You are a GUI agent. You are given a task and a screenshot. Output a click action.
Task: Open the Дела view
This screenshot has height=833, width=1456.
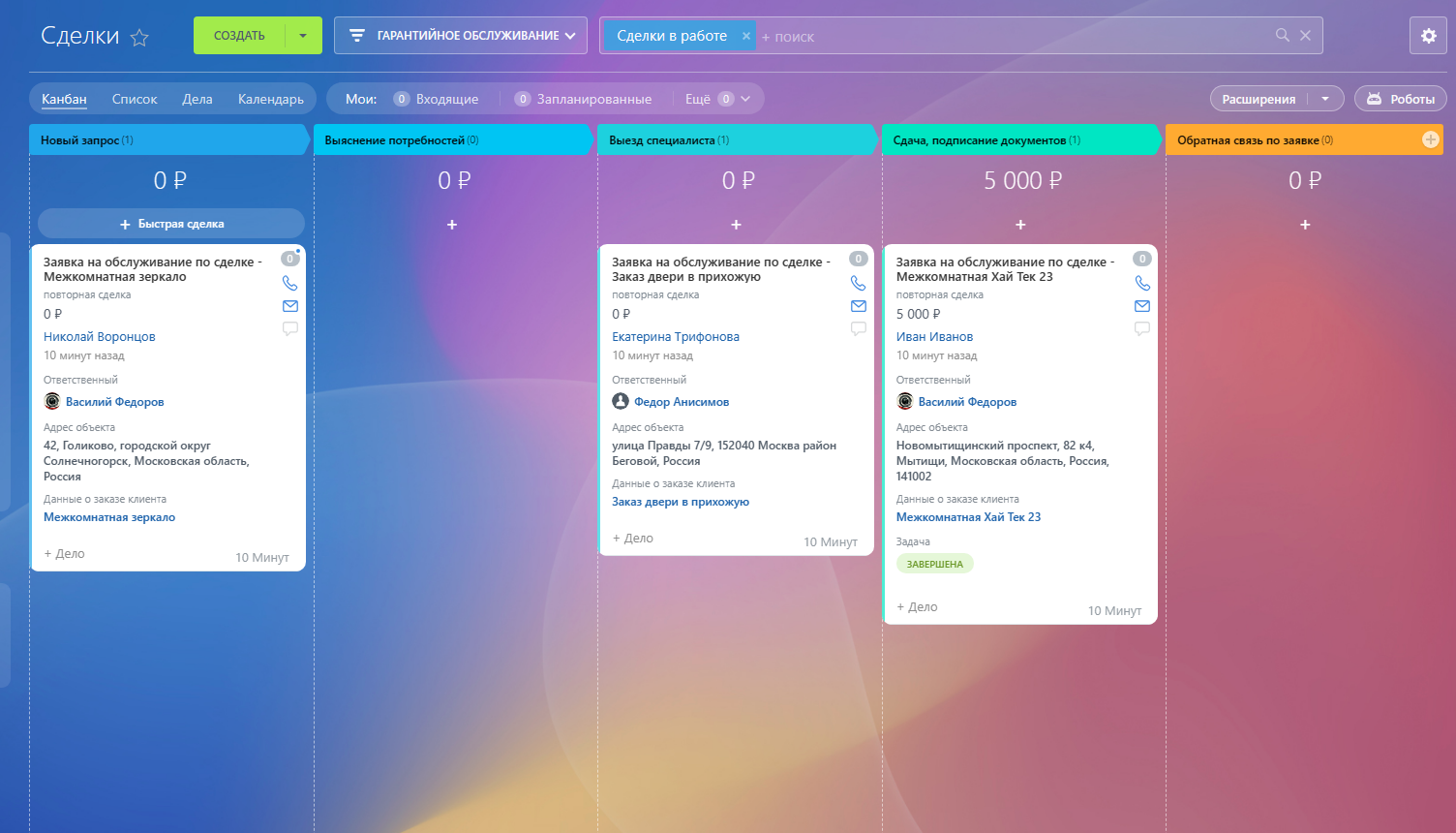coord(197,99)
